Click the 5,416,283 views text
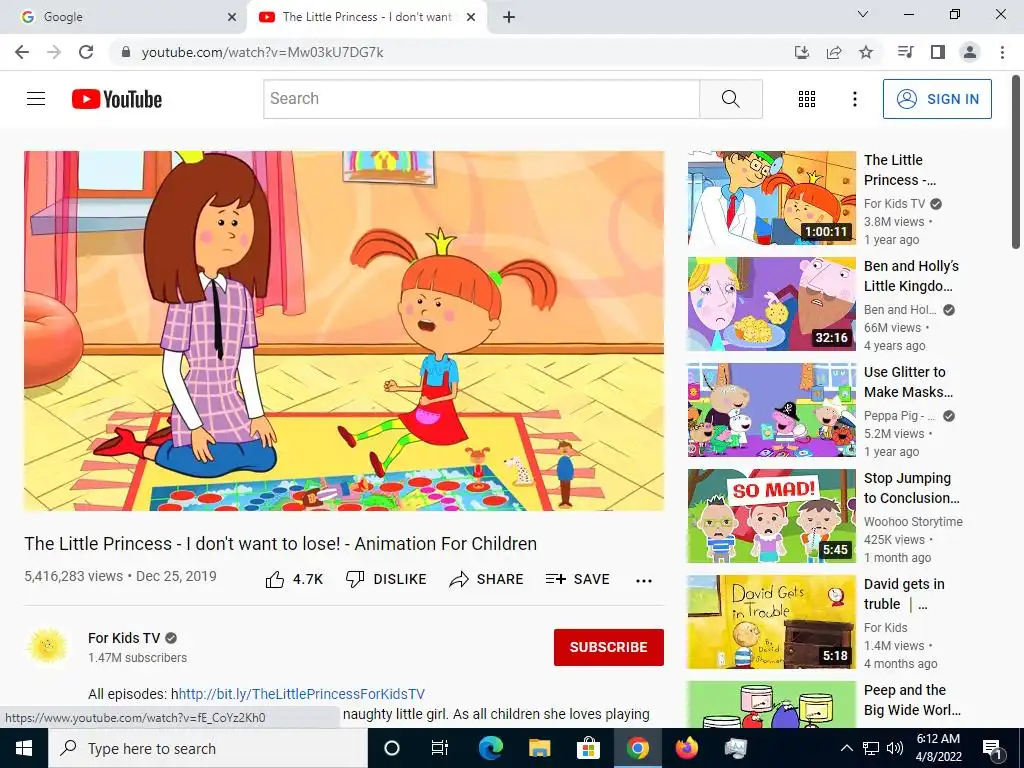 74,576
